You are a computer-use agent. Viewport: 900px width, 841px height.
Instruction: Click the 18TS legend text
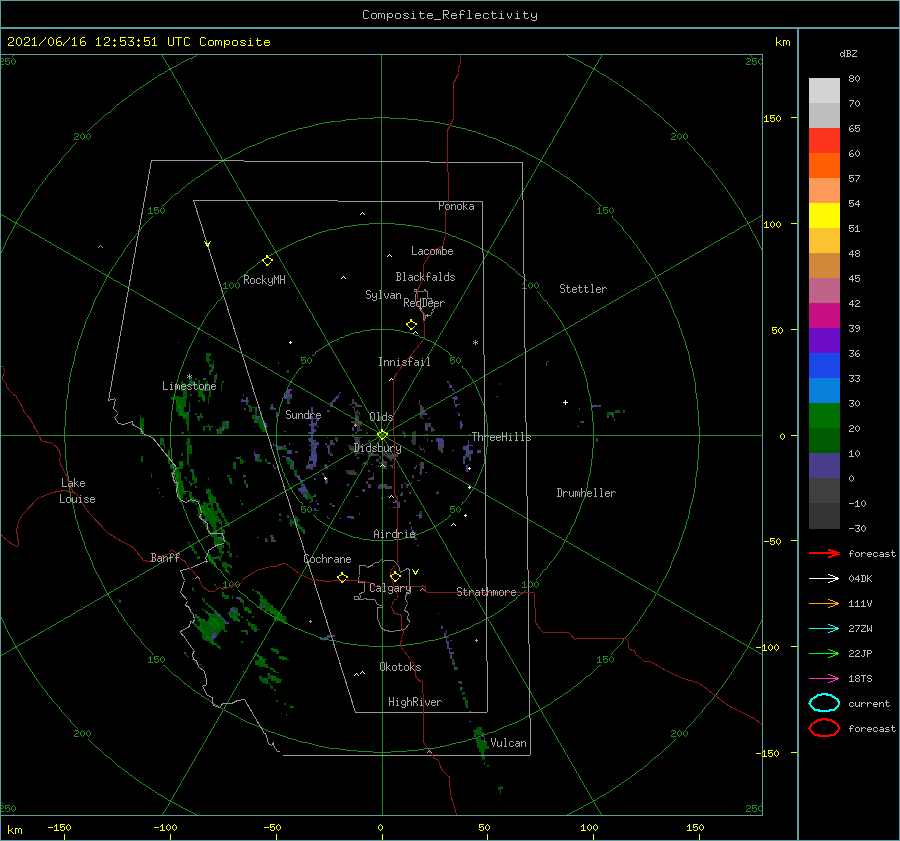(x=860, y=679)
